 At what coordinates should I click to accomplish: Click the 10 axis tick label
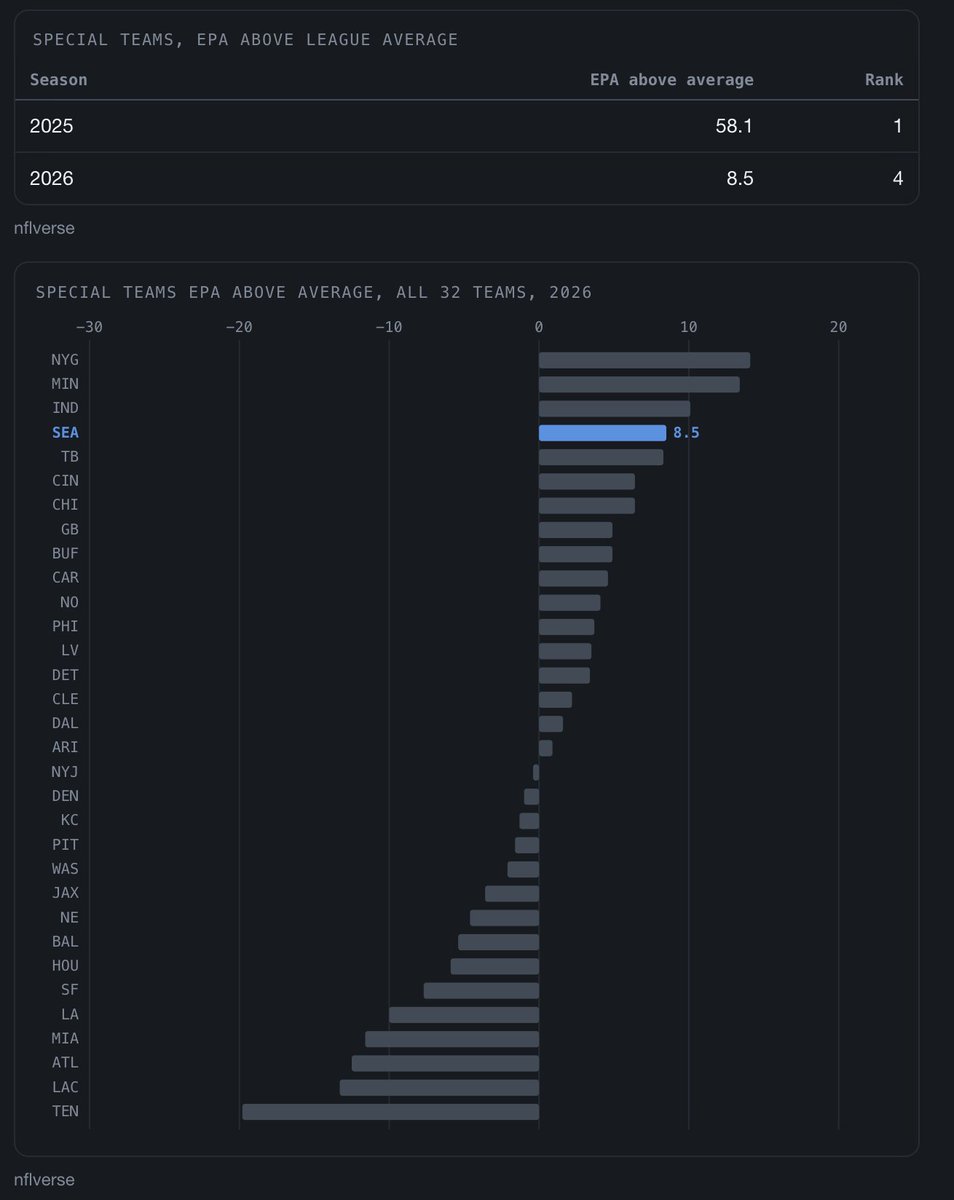(689, 327)
